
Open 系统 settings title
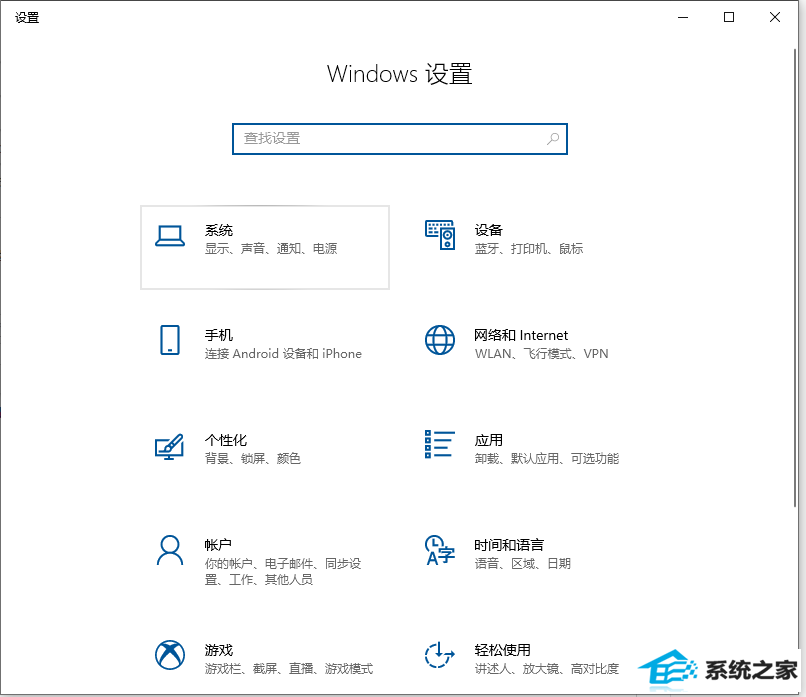point(218,230)
